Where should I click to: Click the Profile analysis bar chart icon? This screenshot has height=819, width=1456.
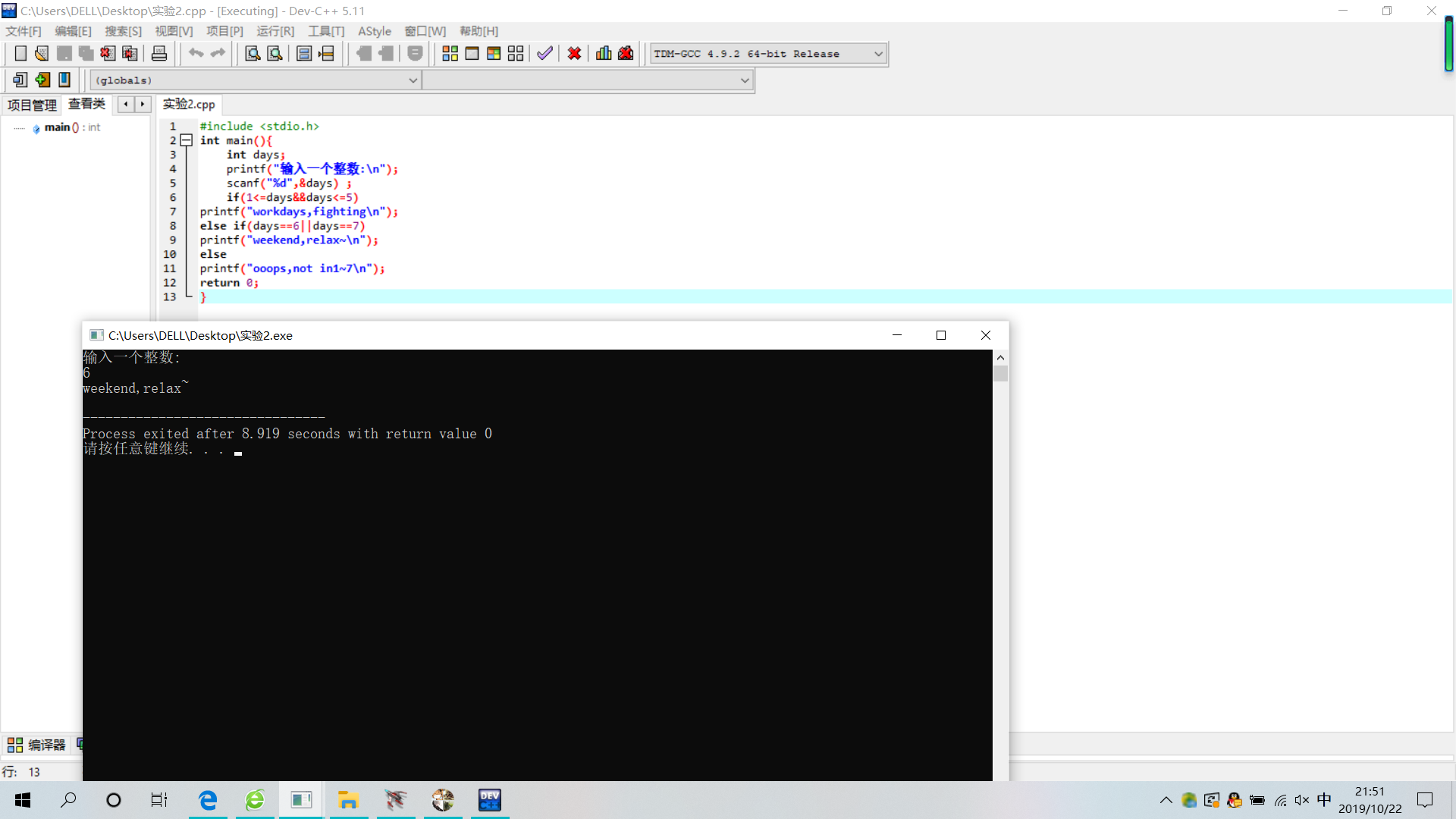tap(604, 54)
